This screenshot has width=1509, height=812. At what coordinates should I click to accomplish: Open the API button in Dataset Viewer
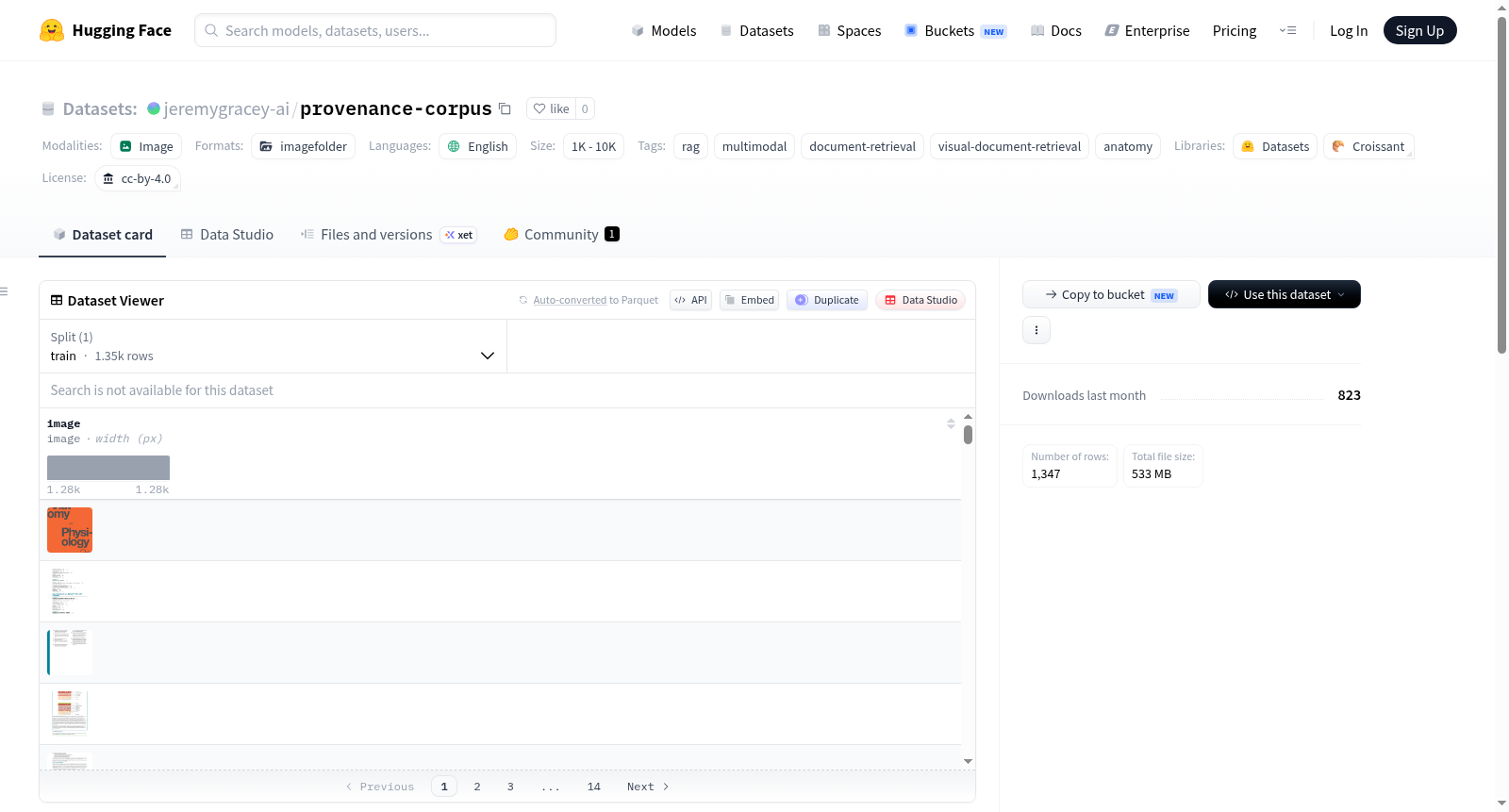690,300
